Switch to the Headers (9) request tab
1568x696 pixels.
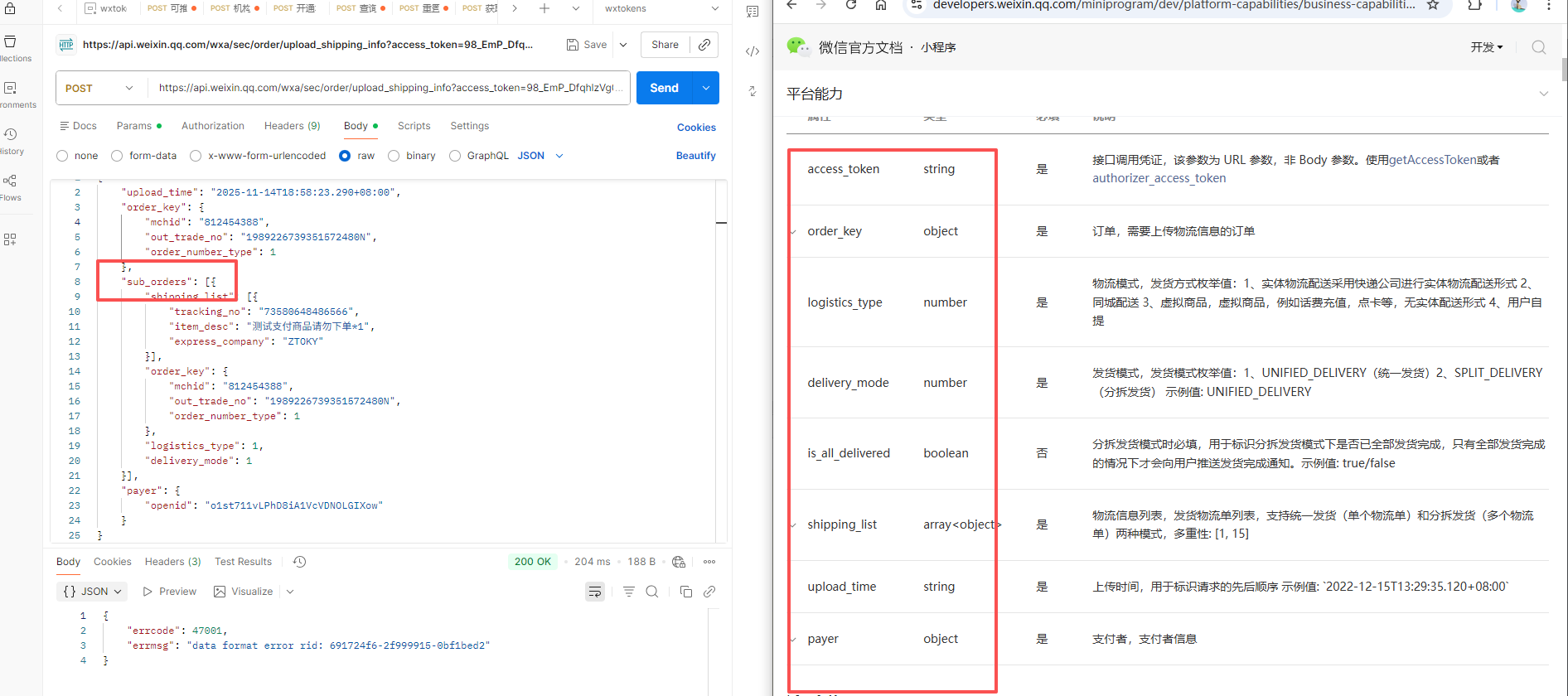tap(293, 126)
